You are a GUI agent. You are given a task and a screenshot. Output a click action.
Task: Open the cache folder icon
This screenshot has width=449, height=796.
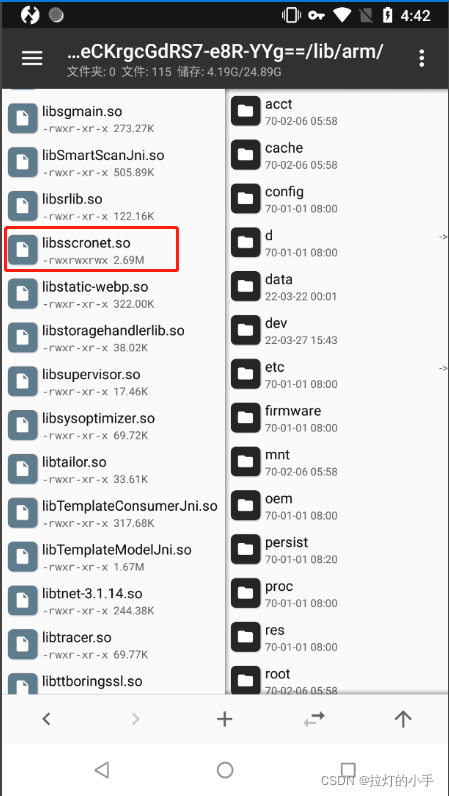[245, 155]
